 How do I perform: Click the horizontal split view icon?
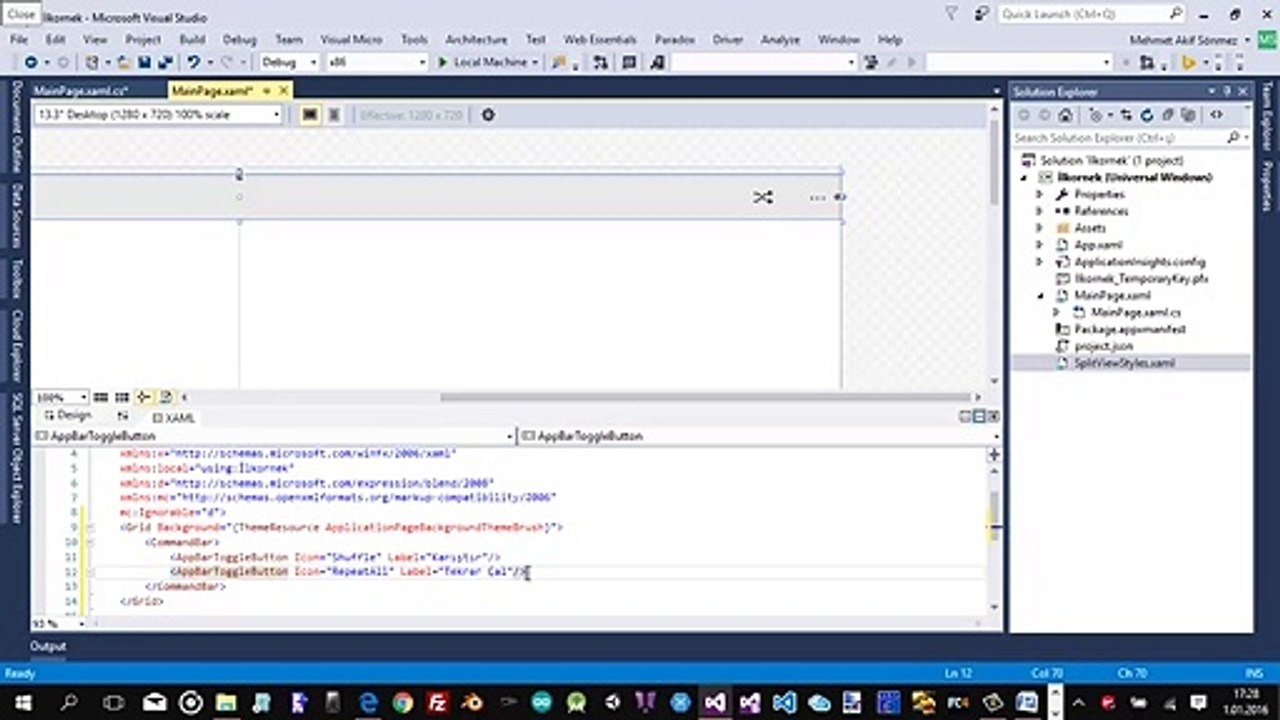[979, 416]
